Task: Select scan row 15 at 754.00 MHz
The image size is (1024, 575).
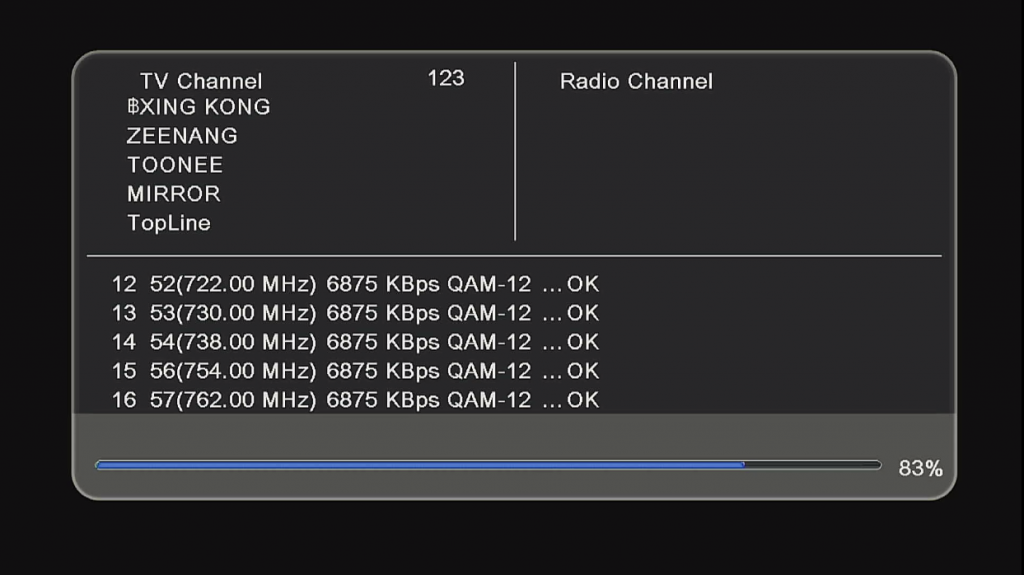Action: coord(355,371)
